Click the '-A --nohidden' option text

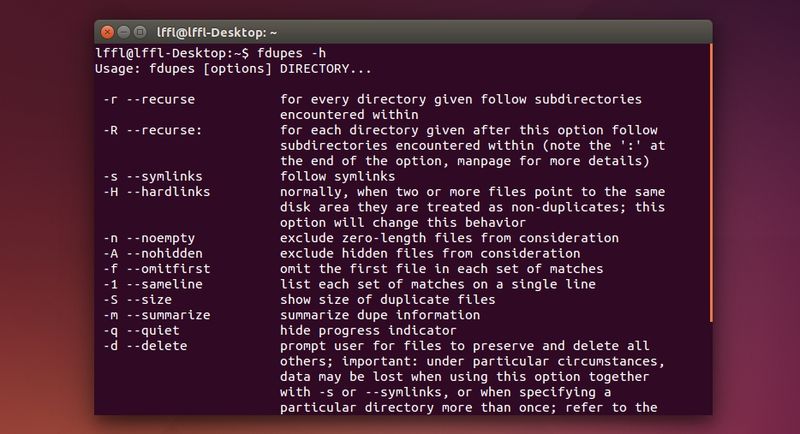pyautogui.click(x=158, y=253)
